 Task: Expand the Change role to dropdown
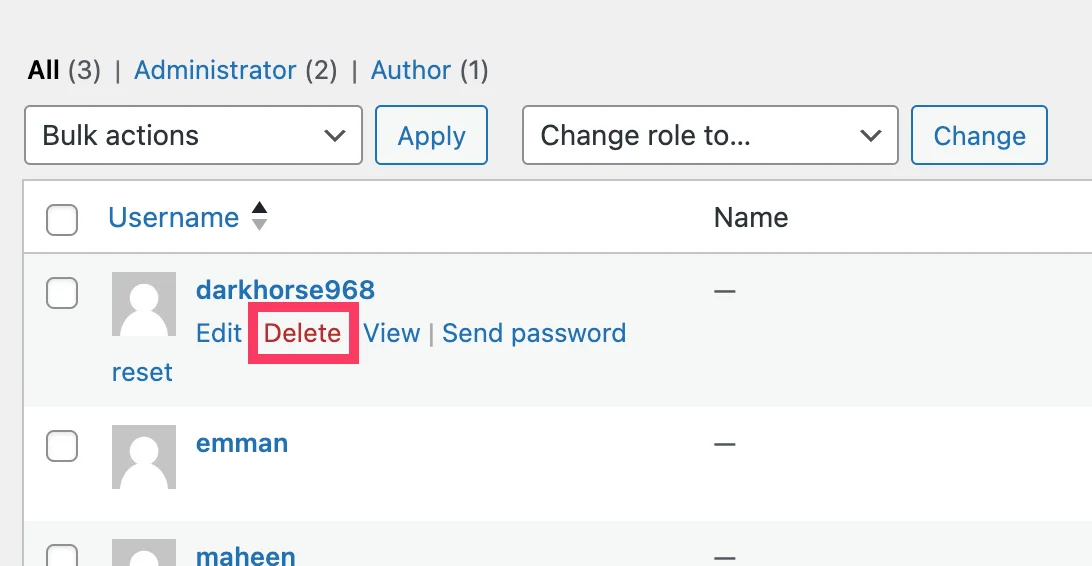click(710, 136)
